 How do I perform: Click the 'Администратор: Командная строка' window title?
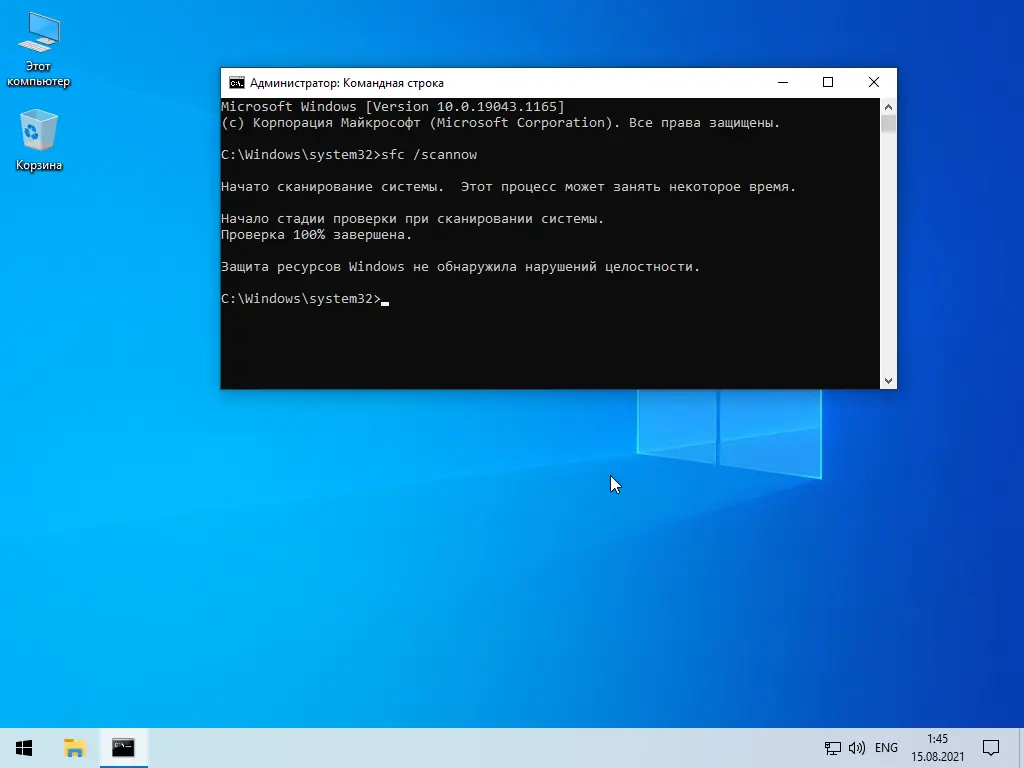click(x=347, y=83)
